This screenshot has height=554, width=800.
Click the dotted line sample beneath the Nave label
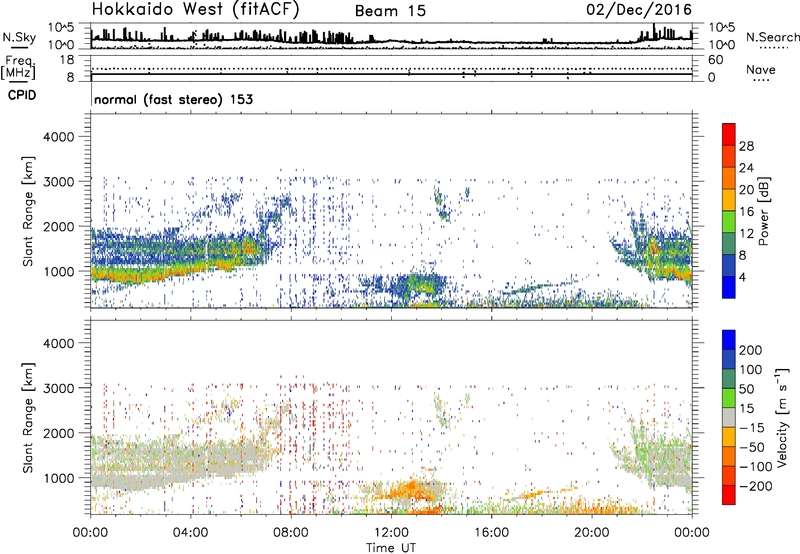point(761,80)
